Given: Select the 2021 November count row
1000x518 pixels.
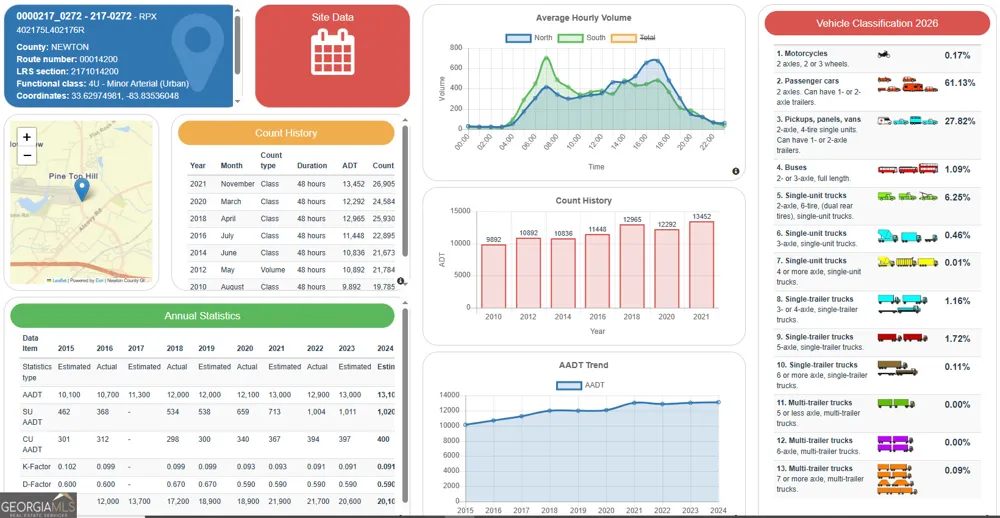Looking at the screenshot, I should [x=291, y=184].
